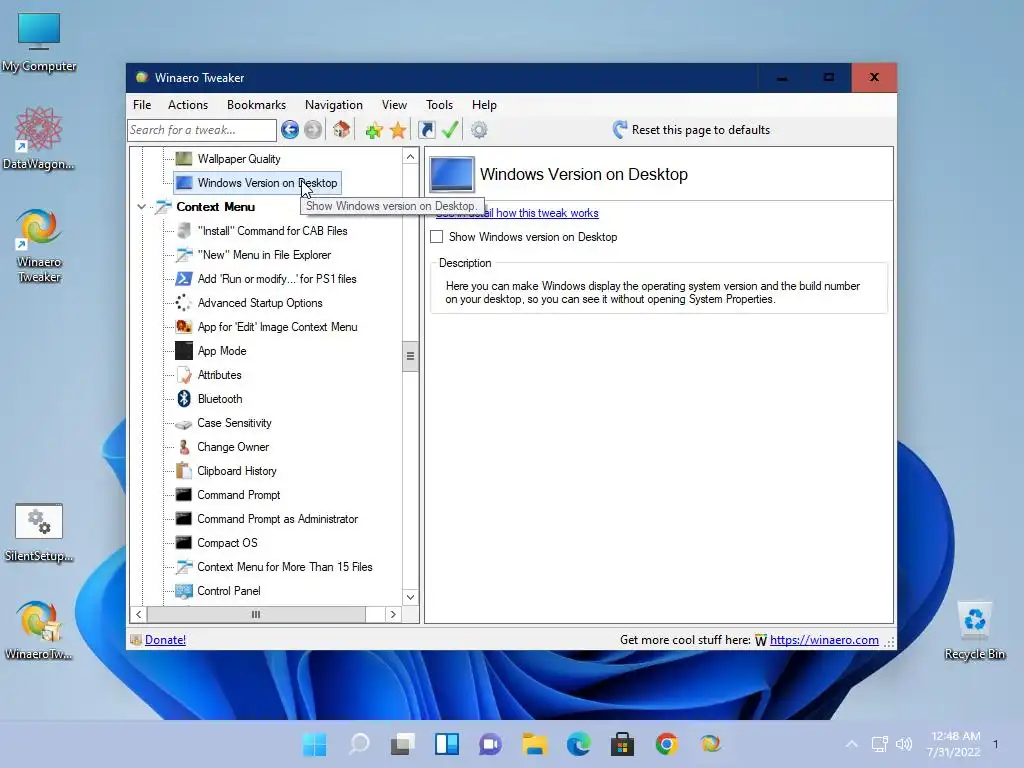Open settings with the gear toolbar icon
Screen dimensions: 1024x768
(479, 130)
